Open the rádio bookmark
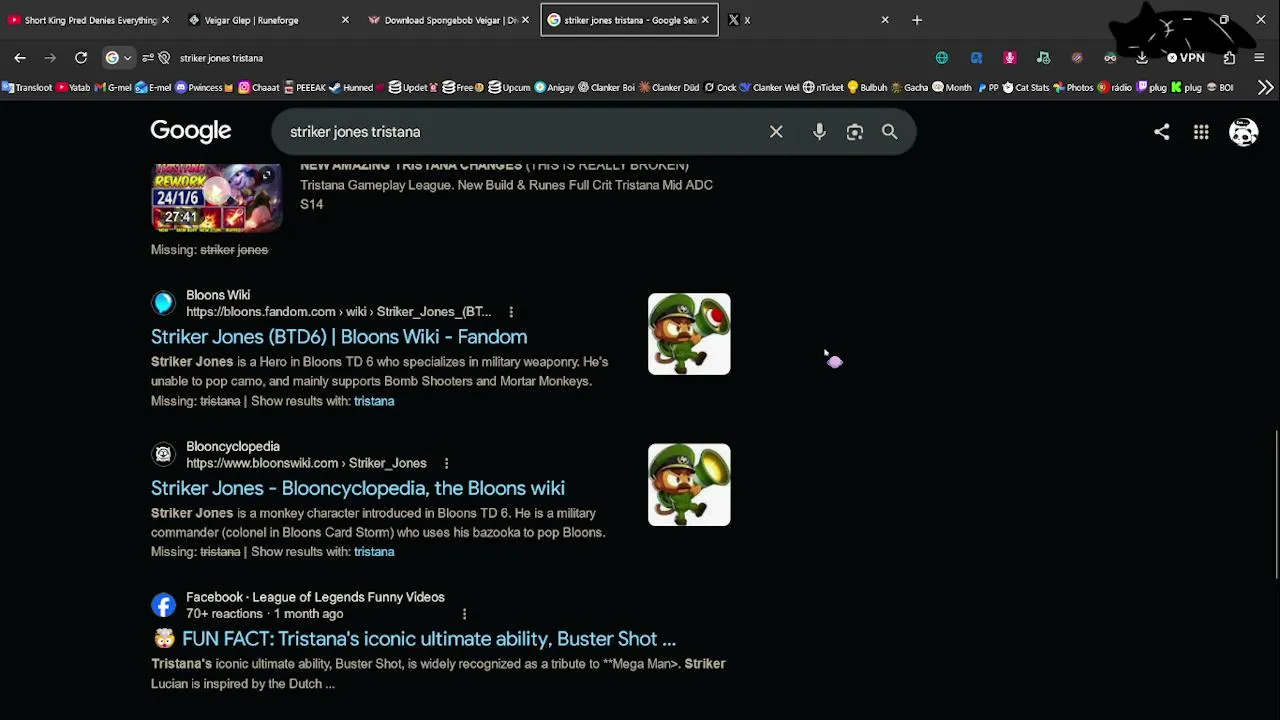1280x720 pixels. point(1115,88)
